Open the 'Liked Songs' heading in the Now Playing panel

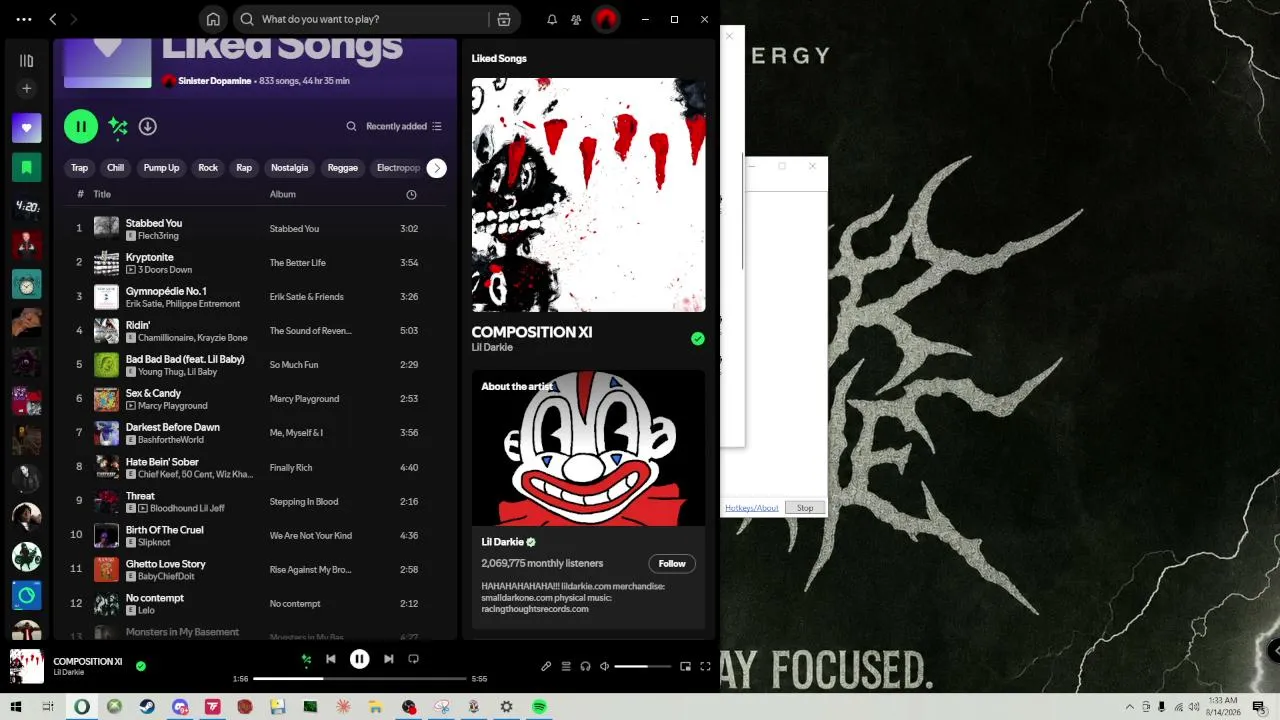click(499, 58)
